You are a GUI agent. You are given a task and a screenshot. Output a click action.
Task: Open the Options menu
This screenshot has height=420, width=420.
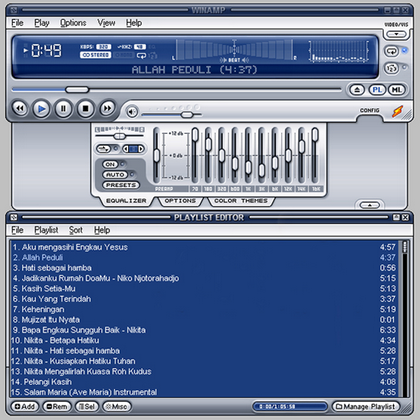tap(73, 23)
